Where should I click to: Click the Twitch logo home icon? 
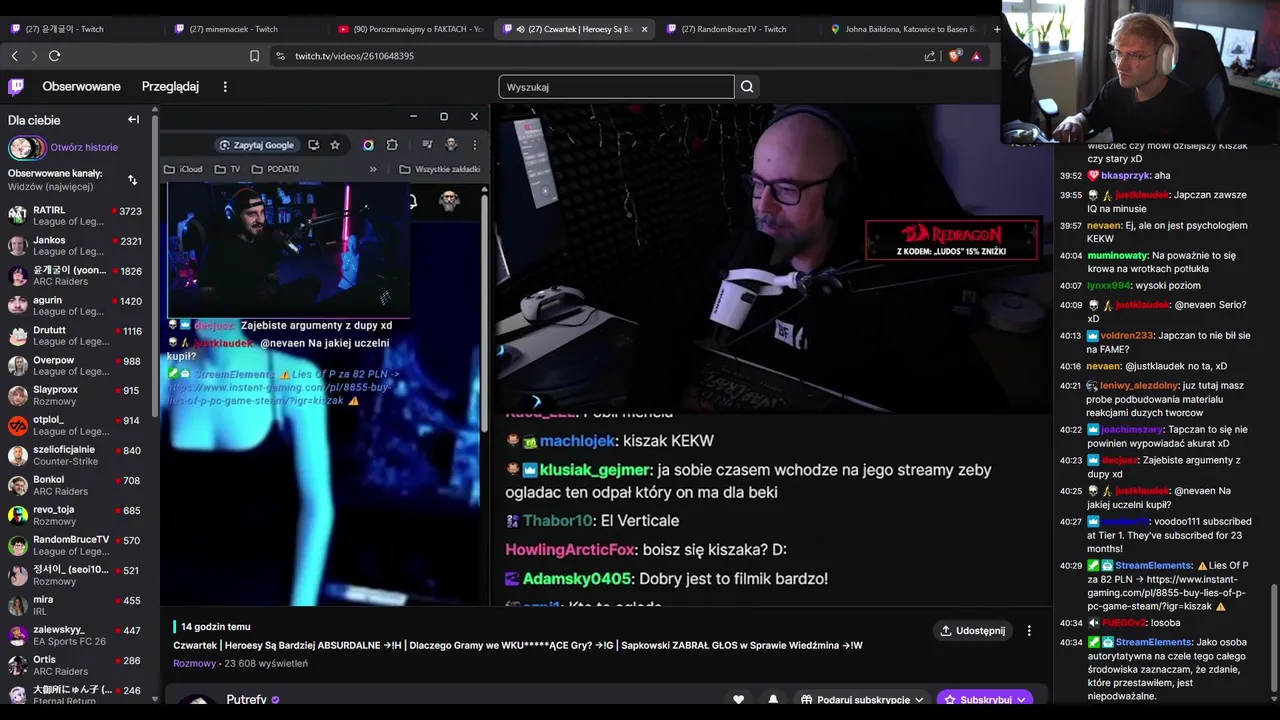point(16,87)
